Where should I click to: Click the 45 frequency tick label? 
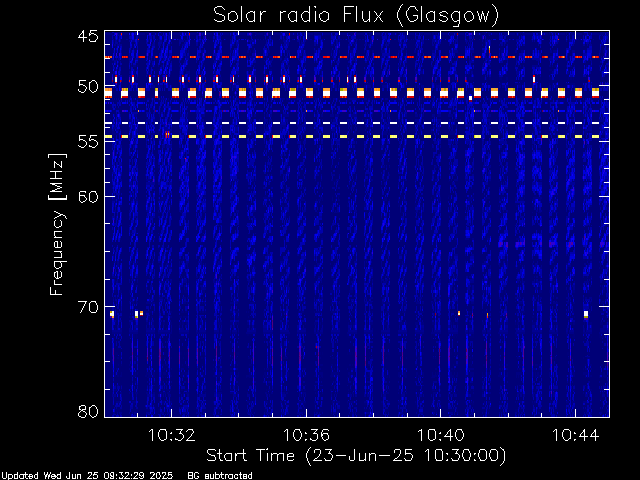click(x=88, y=36)
